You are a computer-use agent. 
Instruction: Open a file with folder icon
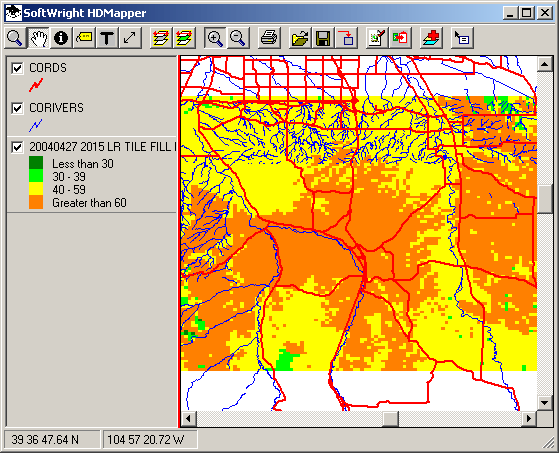click(299, 38)
